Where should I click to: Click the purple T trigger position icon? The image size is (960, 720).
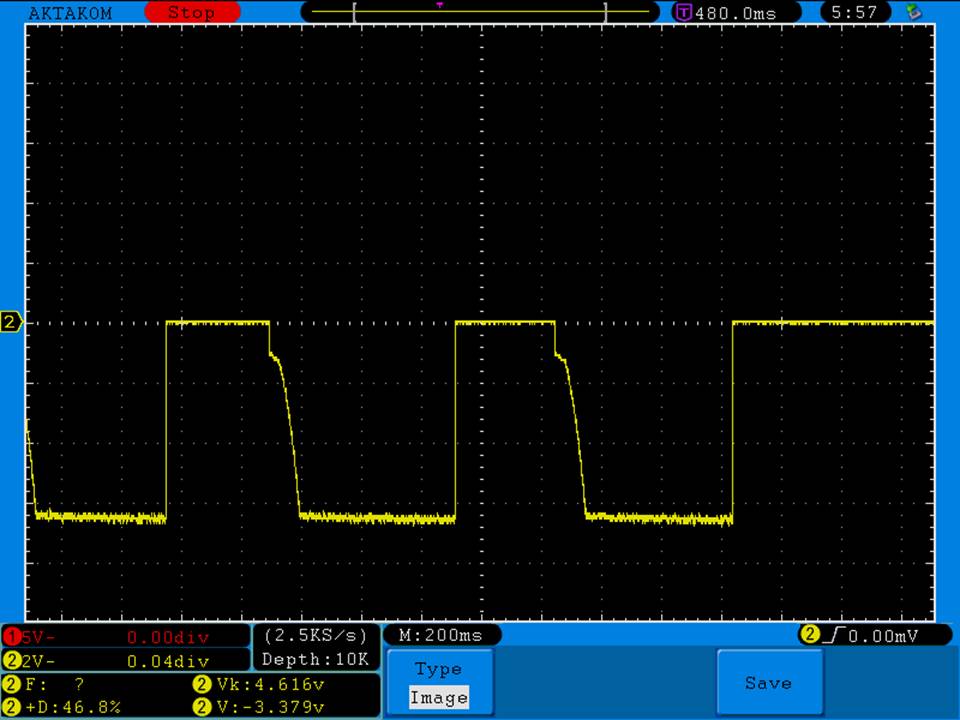coord(684,13)
